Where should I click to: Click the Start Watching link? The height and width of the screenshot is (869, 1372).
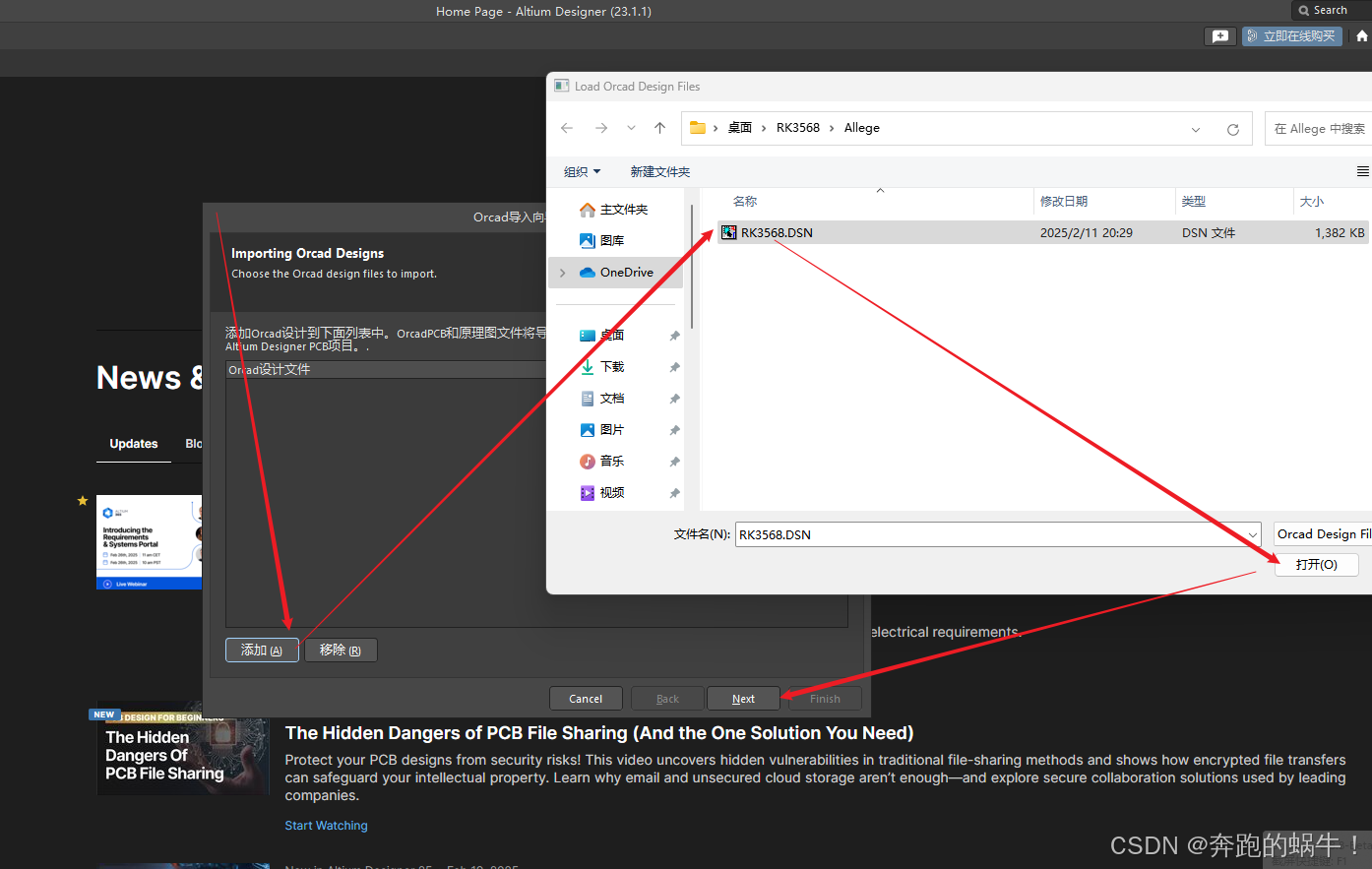click(327, 826)
